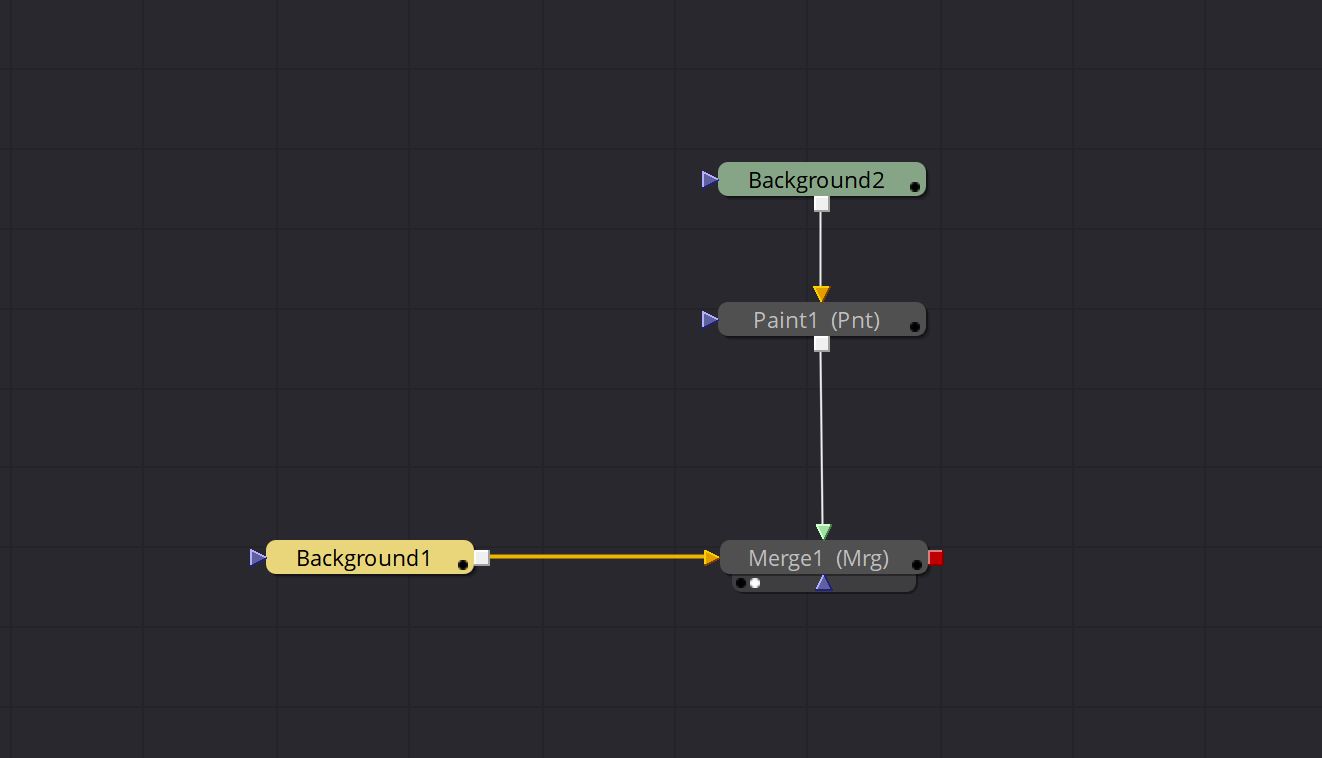1322x758 pixels.
Task: Click Background1's blue mask input arrow
Action: pos(258,557)
